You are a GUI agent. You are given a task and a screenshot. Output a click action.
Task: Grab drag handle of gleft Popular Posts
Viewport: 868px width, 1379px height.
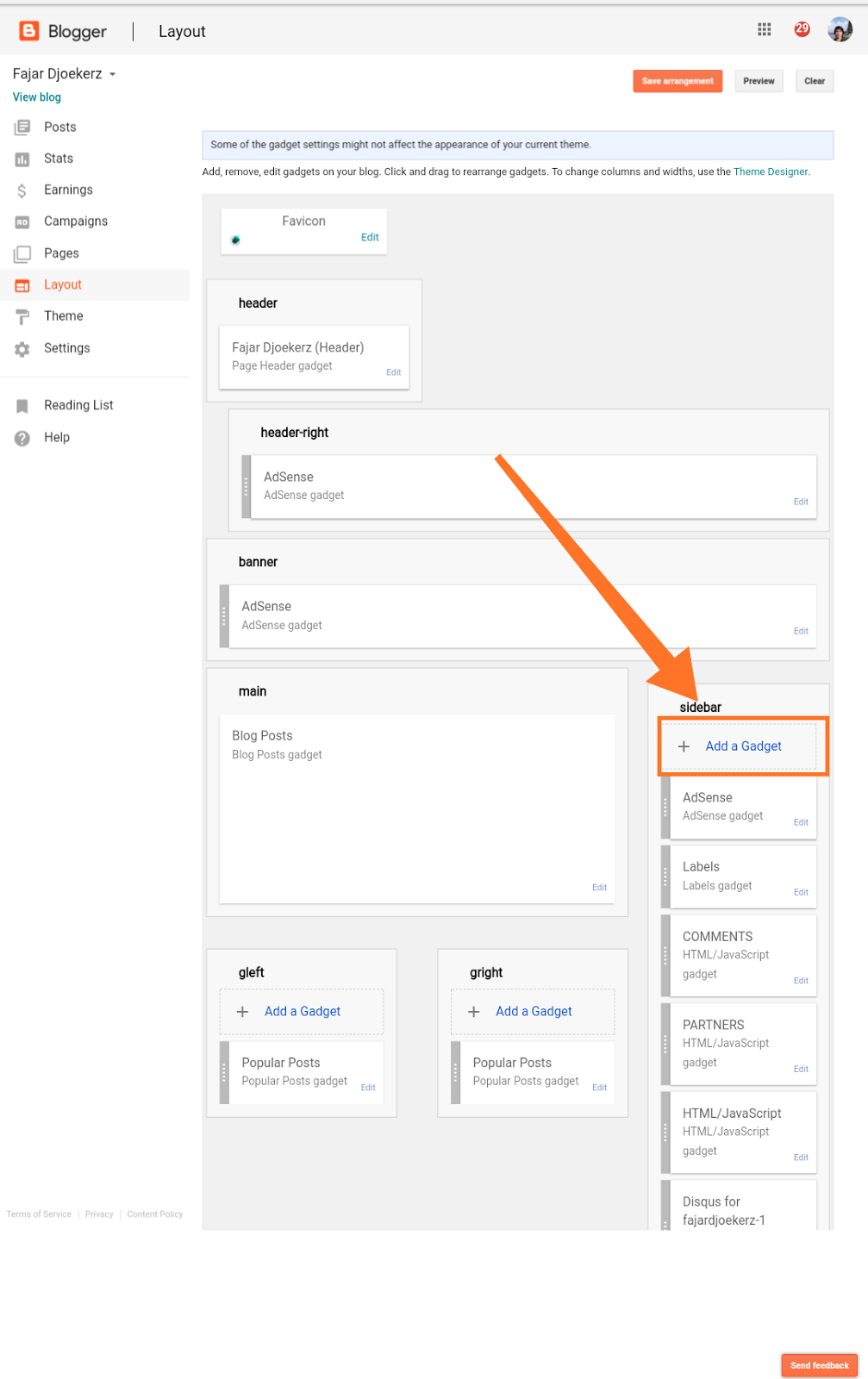coord(224,1072)
